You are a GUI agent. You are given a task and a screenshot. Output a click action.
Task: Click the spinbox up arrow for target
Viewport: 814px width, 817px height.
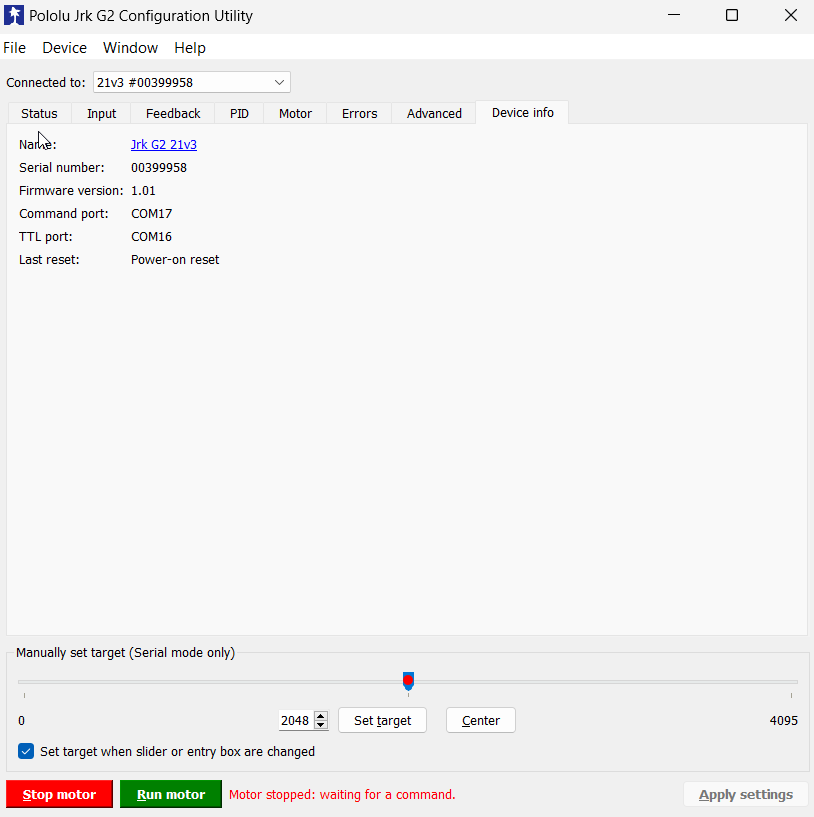[321, 716]
